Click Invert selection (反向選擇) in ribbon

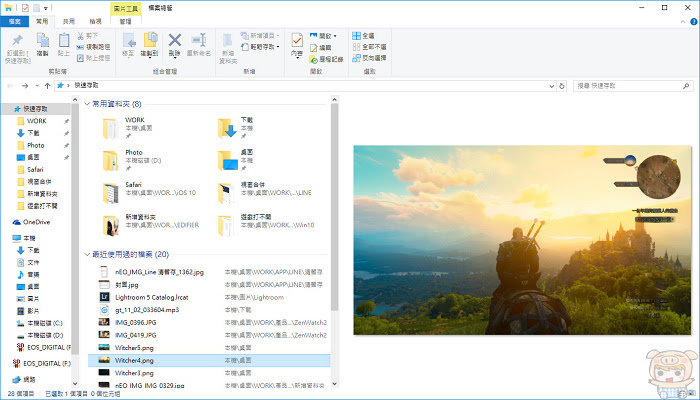(x=369, y=58)
